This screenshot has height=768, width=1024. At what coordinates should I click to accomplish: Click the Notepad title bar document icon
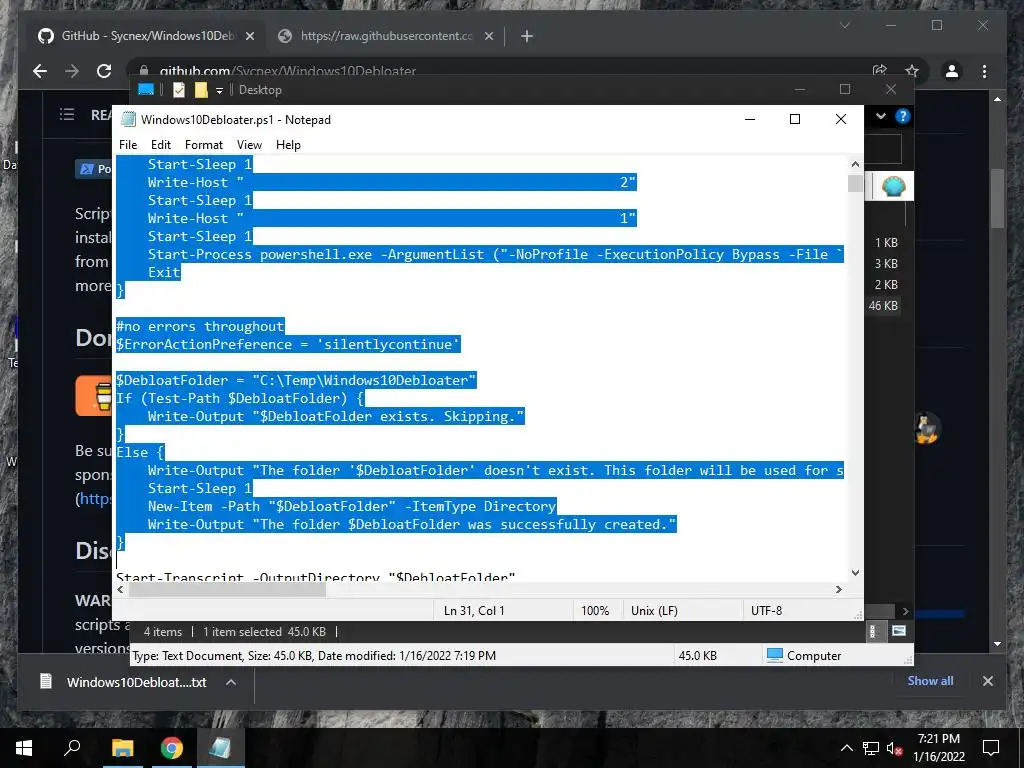click(129, 120)
